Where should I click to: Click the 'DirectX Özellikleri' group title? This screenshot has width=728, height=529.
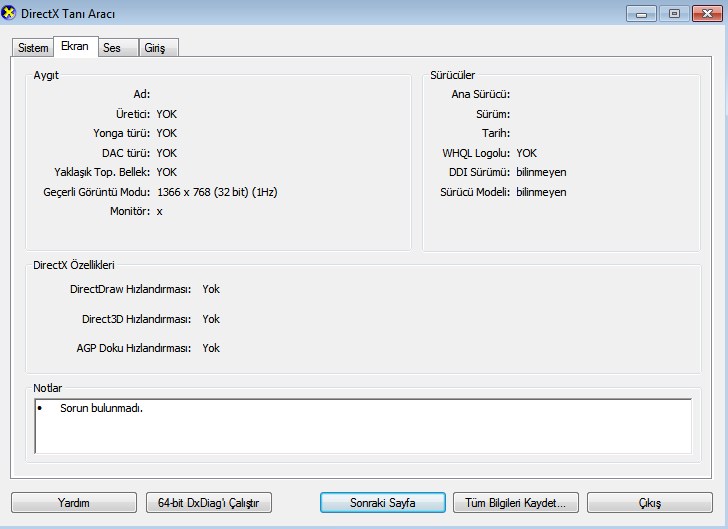[x=74, y=265]
